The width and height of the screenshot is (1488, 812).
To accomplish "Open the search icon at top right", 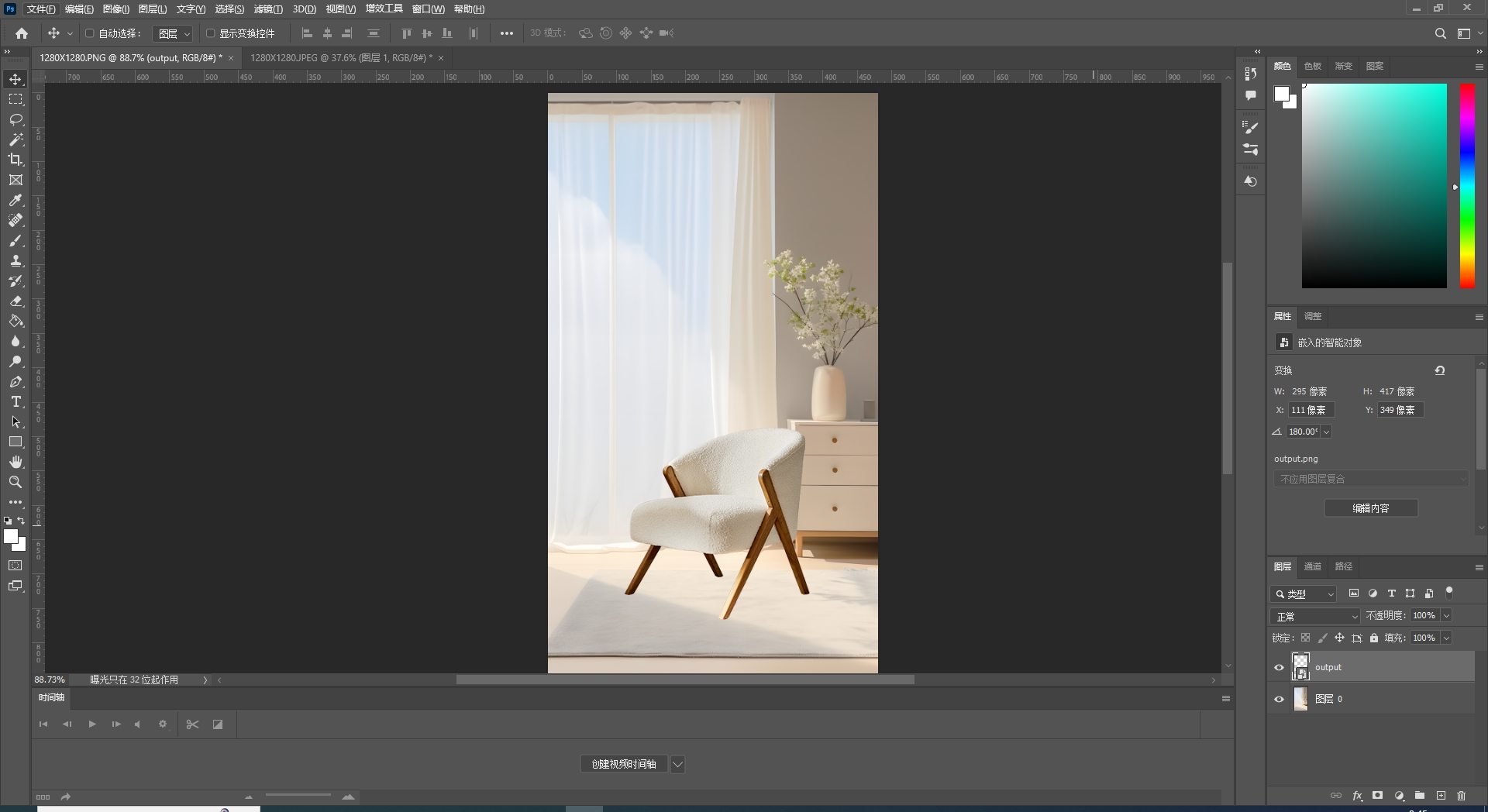I will click(x=1440, y=33).
